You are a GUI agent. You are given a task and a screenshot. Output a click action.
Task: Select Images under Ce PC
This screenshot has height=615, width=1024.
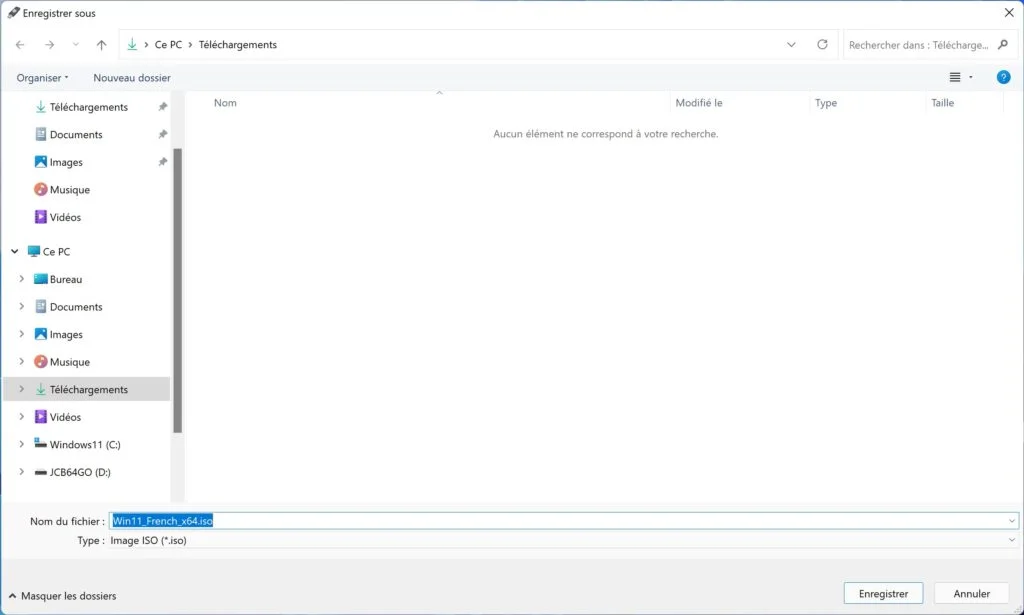(x=66, y=334)
